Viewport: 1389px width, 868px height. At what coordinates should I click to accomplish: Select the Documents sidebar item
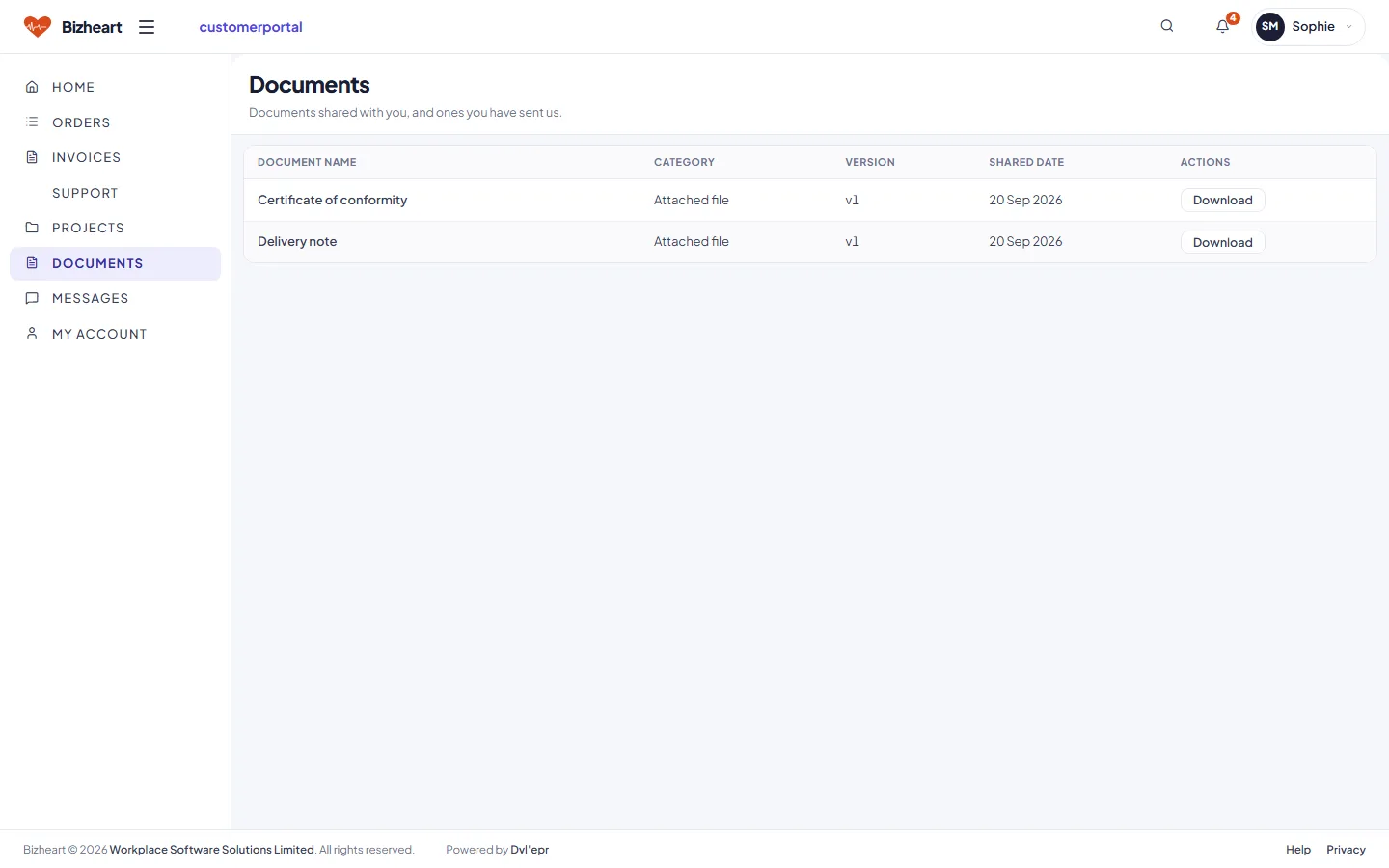point(115,263)
